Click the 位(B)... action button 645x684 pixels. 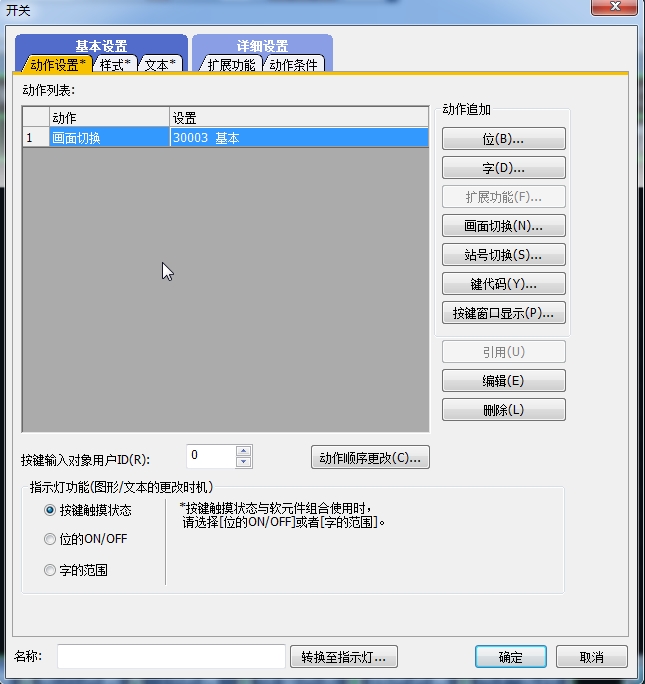coord(503,139)
